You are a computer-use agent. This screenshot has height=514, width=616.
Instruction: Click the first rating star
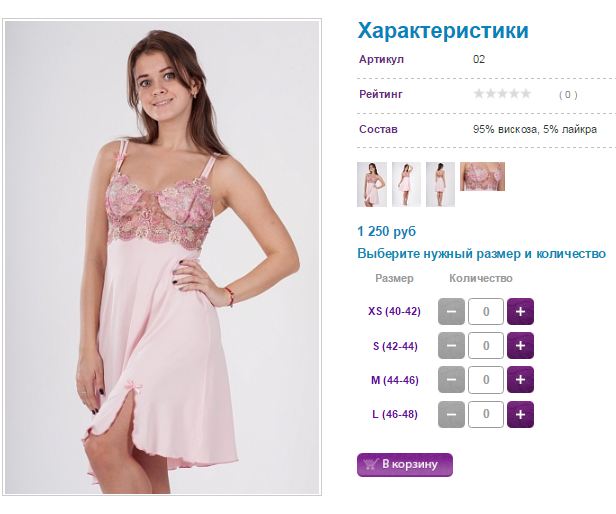[479, 94]
